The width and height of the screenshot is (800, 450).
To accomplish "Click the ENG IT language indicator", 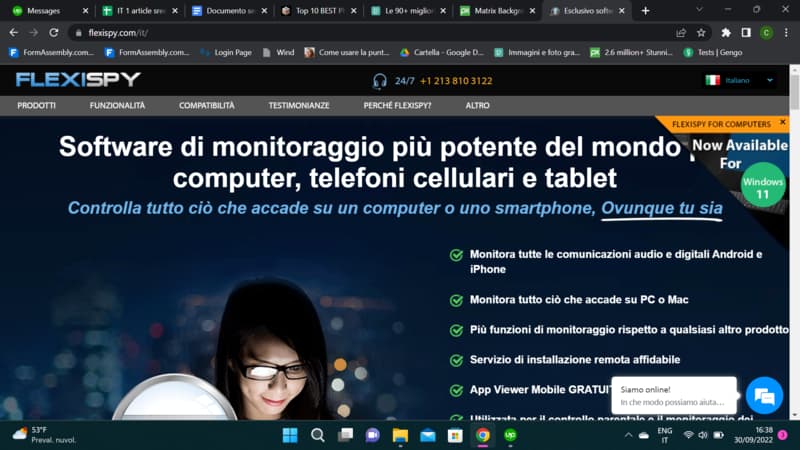I will click(665, 435).
